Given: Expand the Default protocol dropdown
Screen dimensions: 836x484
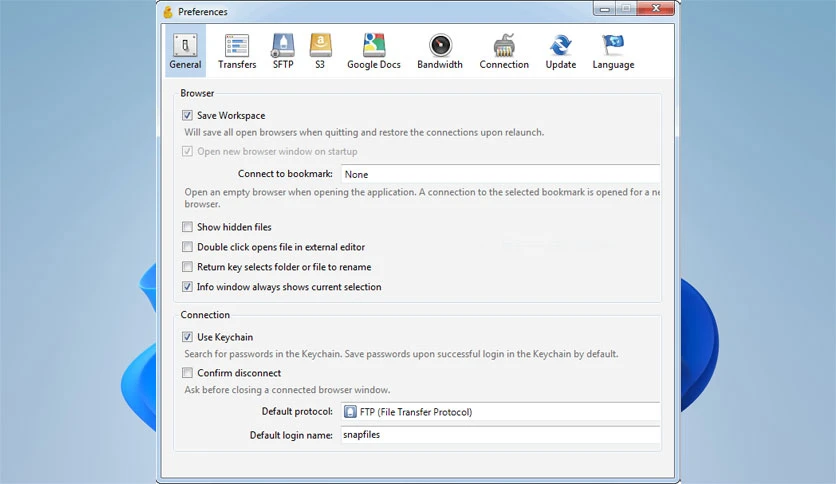Looking at the screenshot, I should click(501, 412).
